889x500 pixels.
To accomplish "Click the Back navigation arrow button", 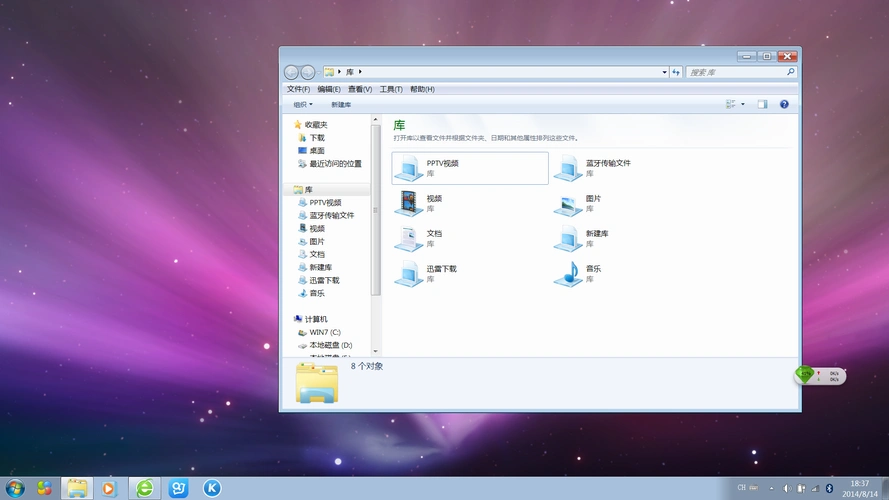I will tap(291, 72).
